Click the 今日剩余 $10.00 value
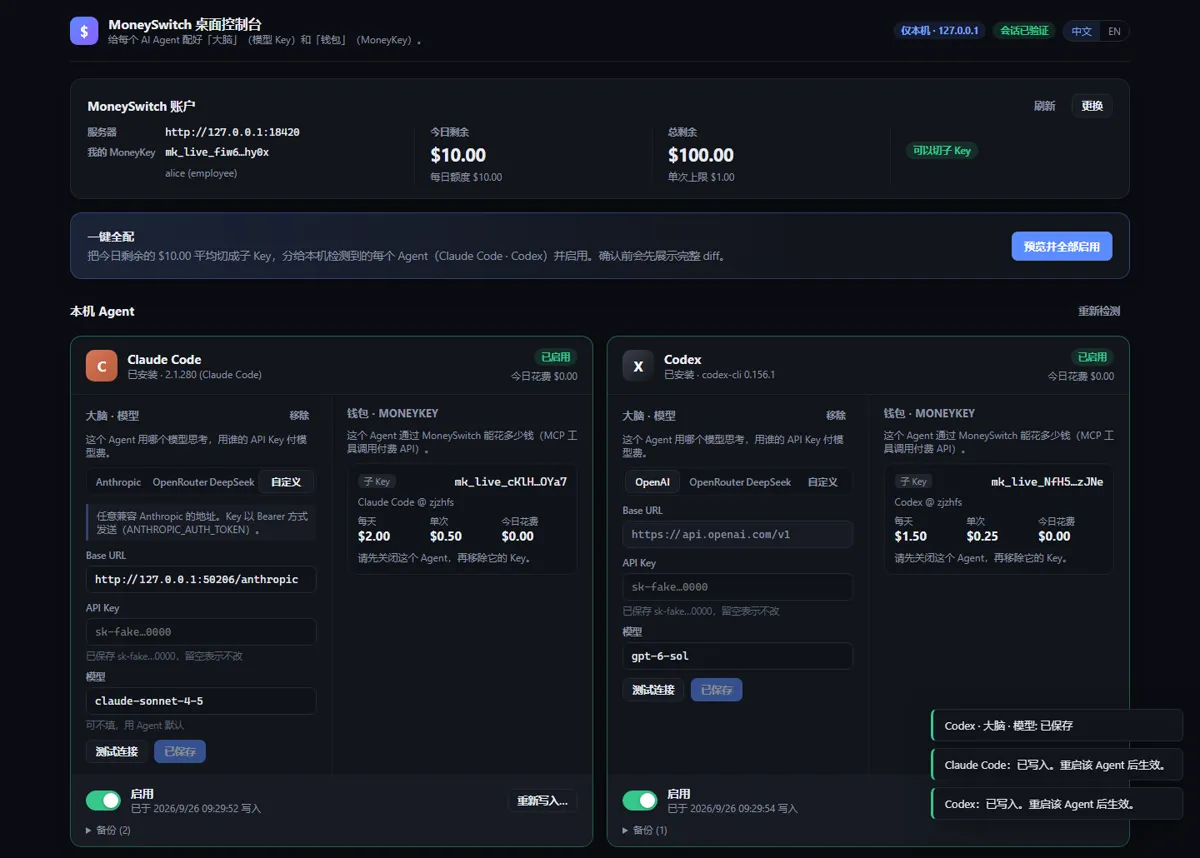The height and width of the screenshot is (858, 1200). click(x=458, y=155)
